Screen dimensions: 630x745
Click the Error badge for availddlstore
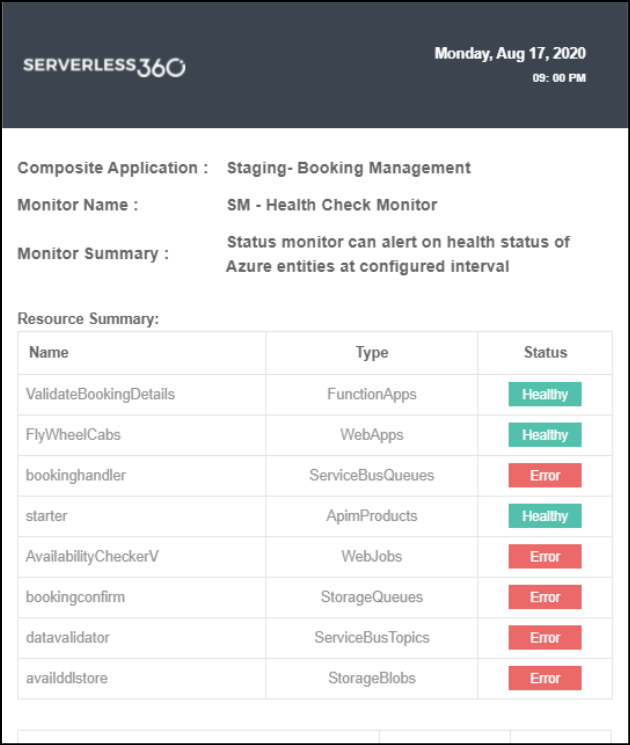(545, 678)
